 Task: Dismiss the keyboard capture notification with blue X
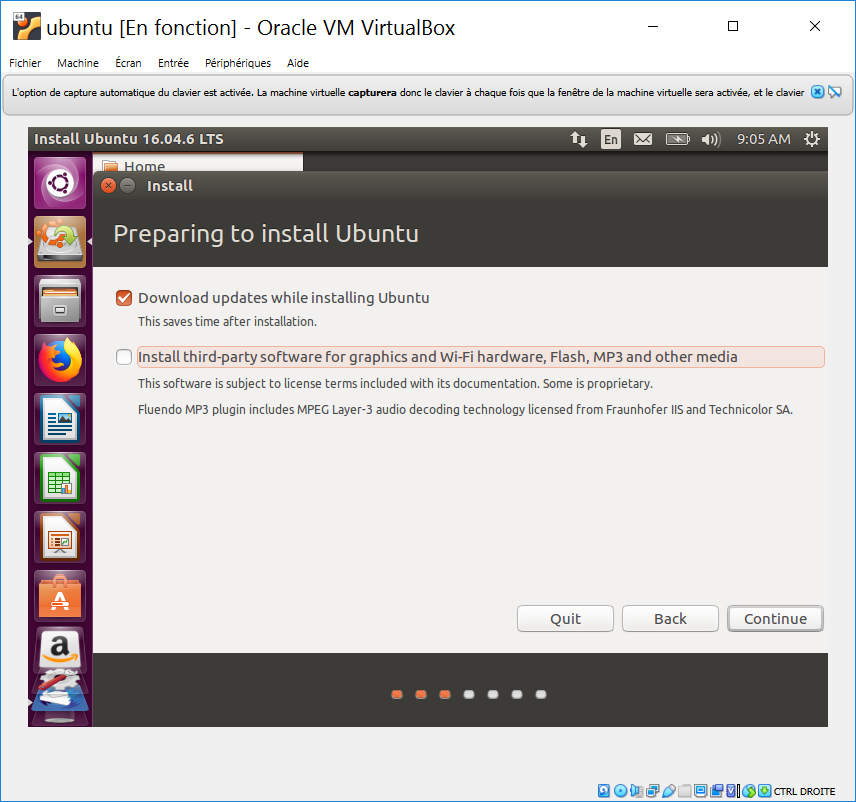(817, 92)
